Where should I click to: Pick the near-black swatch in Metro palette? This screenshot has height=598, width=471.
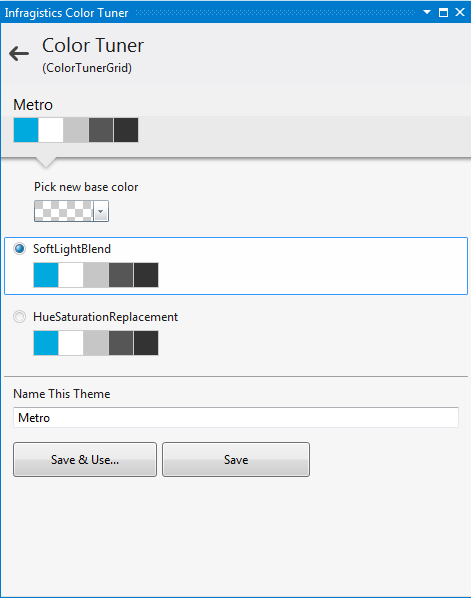[126, 130]
